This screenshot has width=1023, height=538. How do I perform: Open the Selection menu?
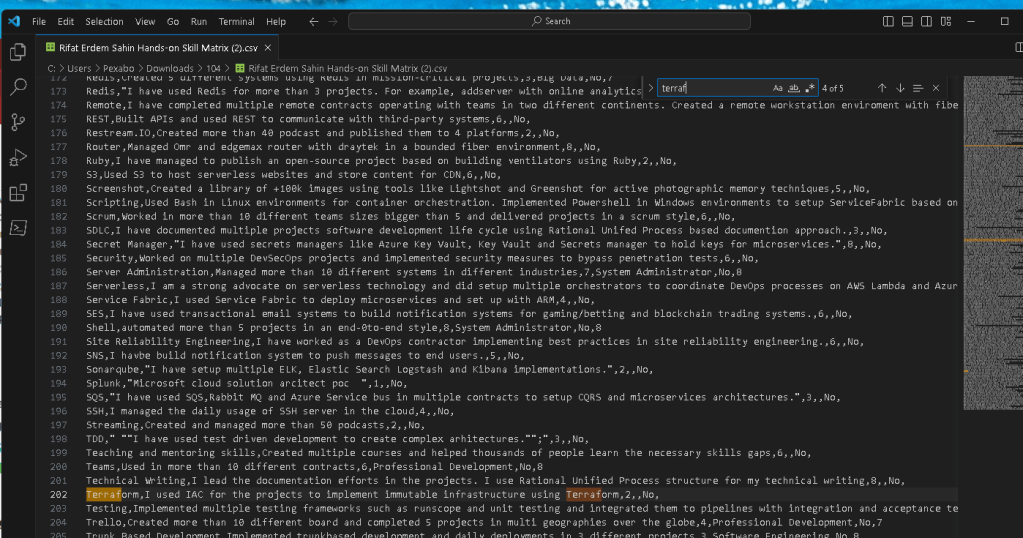click(x=104, y=22)
